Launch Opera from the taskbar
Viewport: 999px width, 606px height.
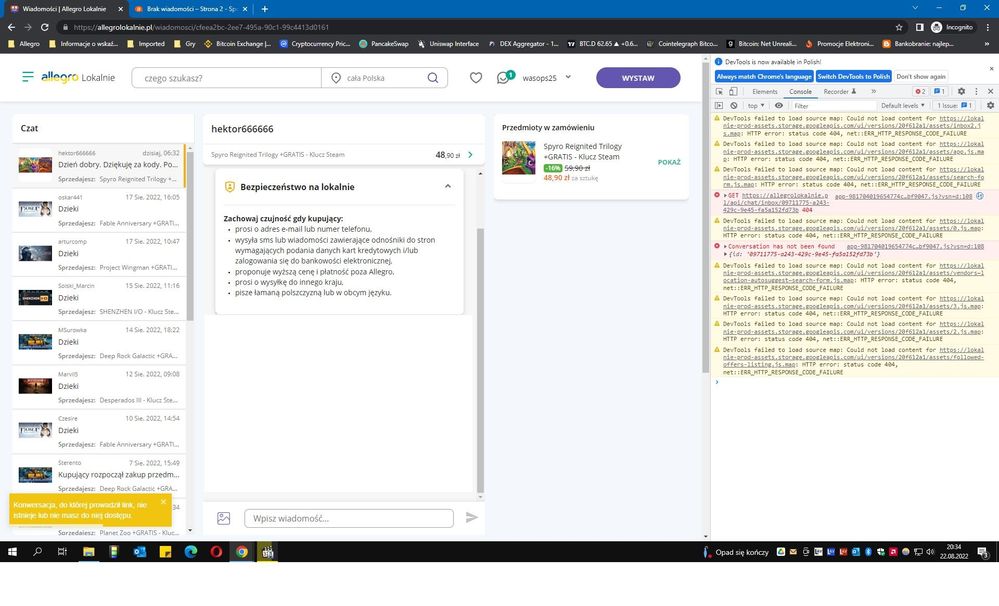point(217,552)
